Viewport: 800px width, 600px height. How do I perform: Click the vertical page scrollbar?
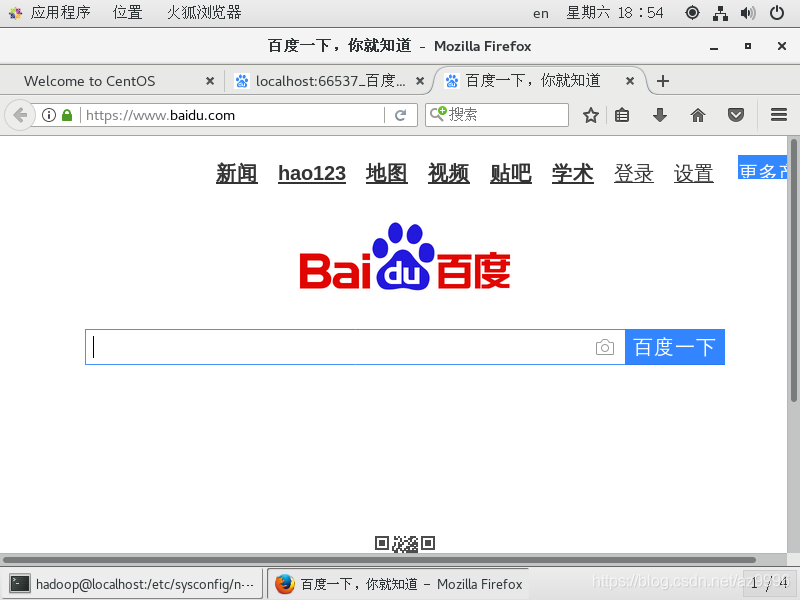click(x=793, y=270)
